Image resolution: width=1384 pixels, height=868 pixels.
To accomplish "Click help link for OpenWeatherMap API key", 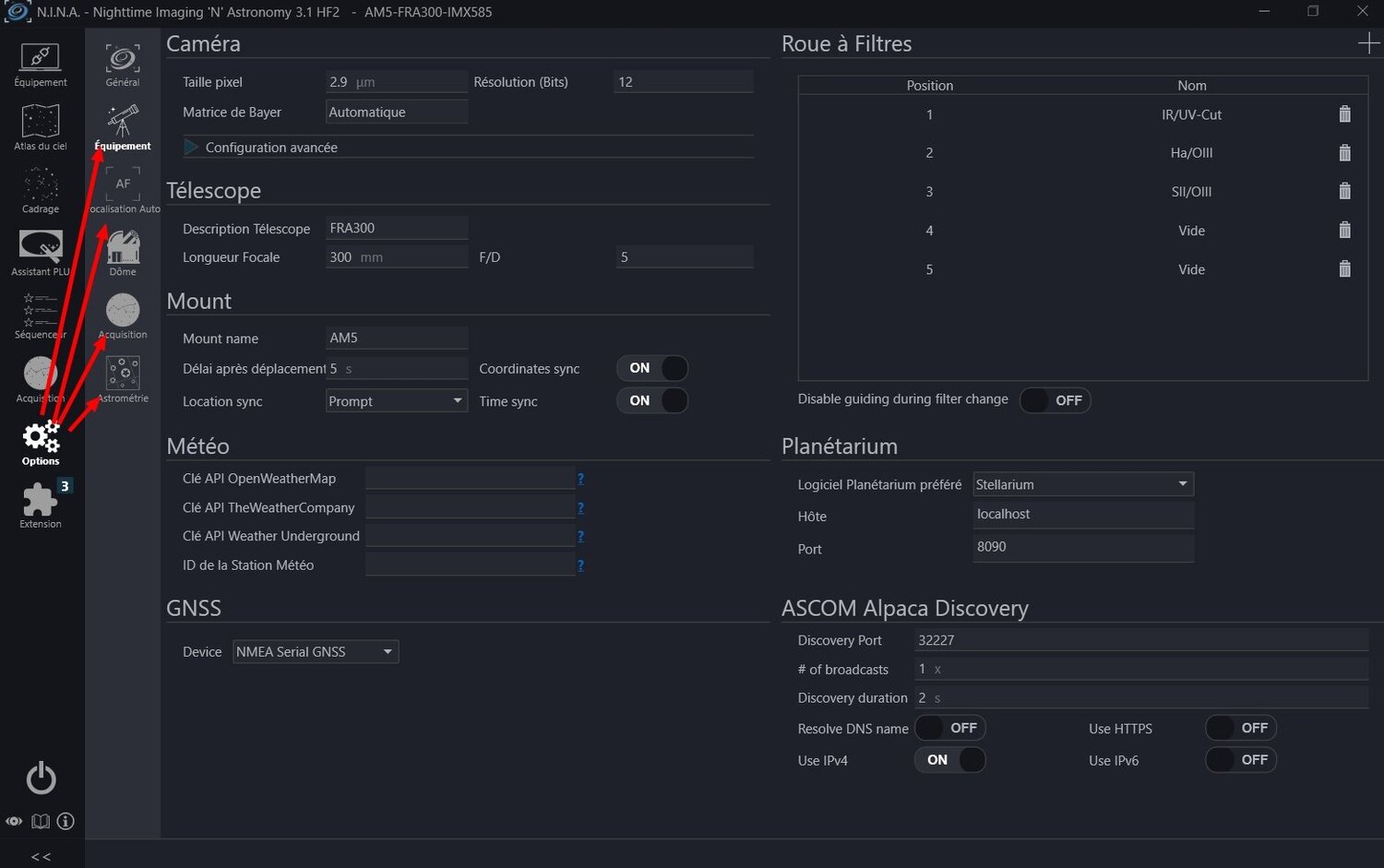I will pyautogui.click(x=580, y=479).
